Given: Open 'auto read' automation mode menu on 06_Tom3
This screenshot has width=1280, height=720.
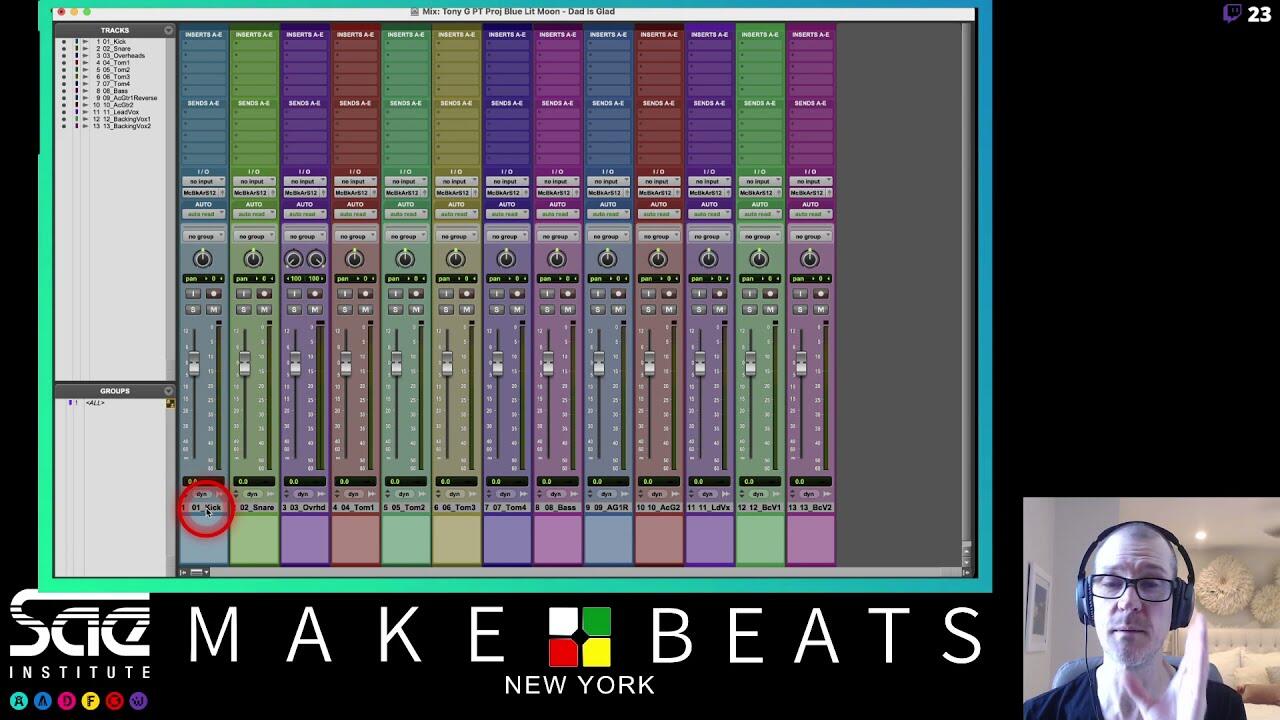Looking at the screenshot, I should [x=455, y=214].
